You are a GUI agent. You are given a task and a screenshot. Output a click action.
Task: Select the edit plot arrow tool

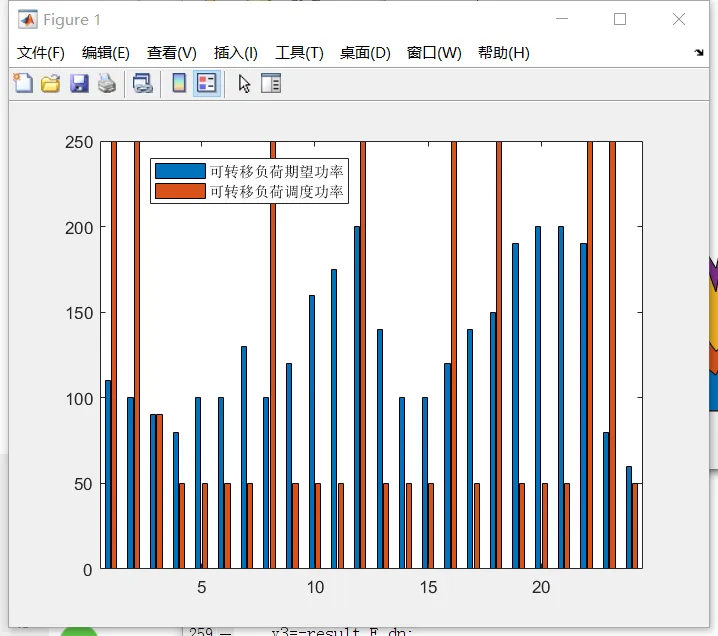244,84
